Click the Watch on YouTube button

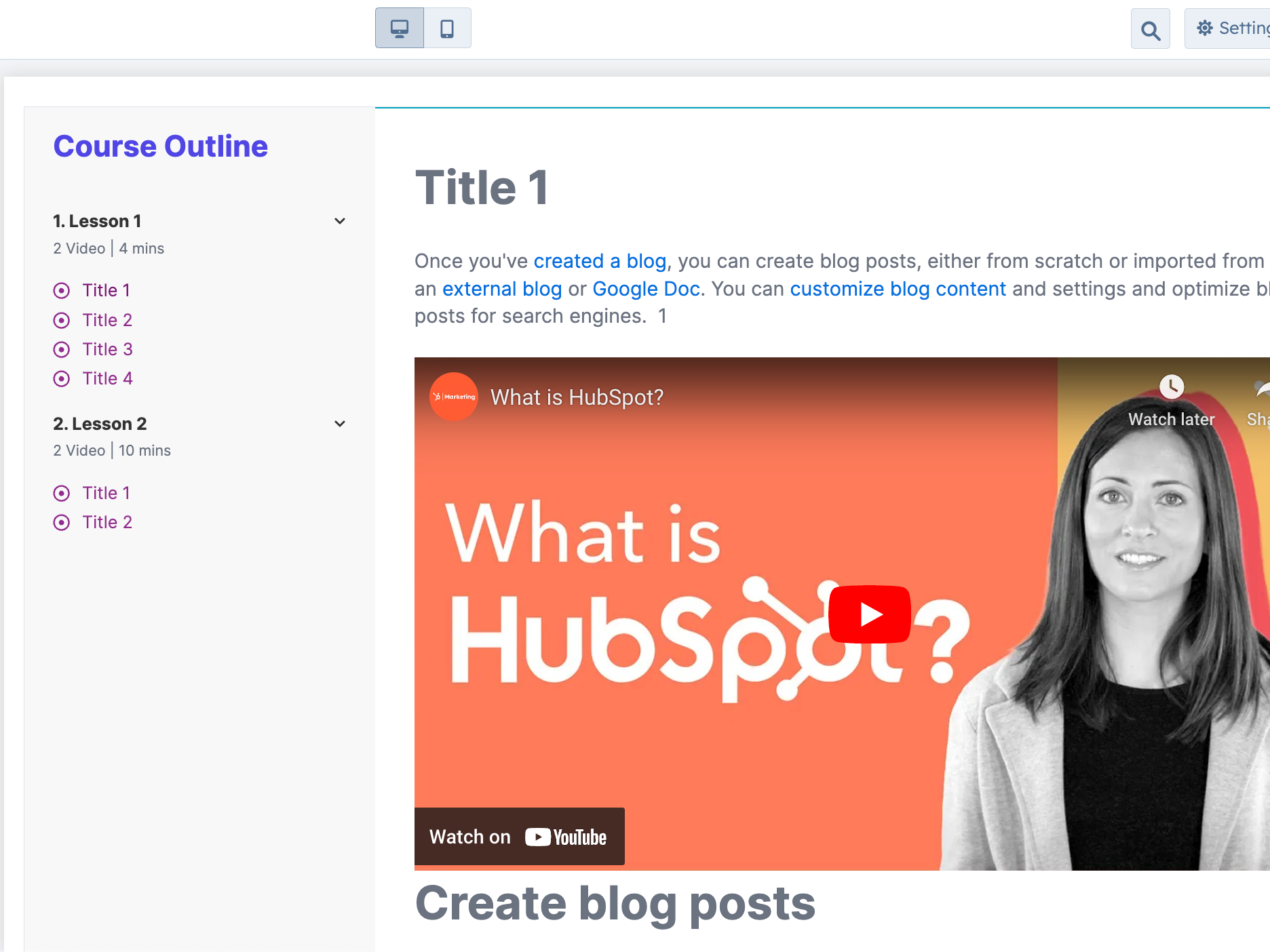pyautogui.click(x=520, y=837)
